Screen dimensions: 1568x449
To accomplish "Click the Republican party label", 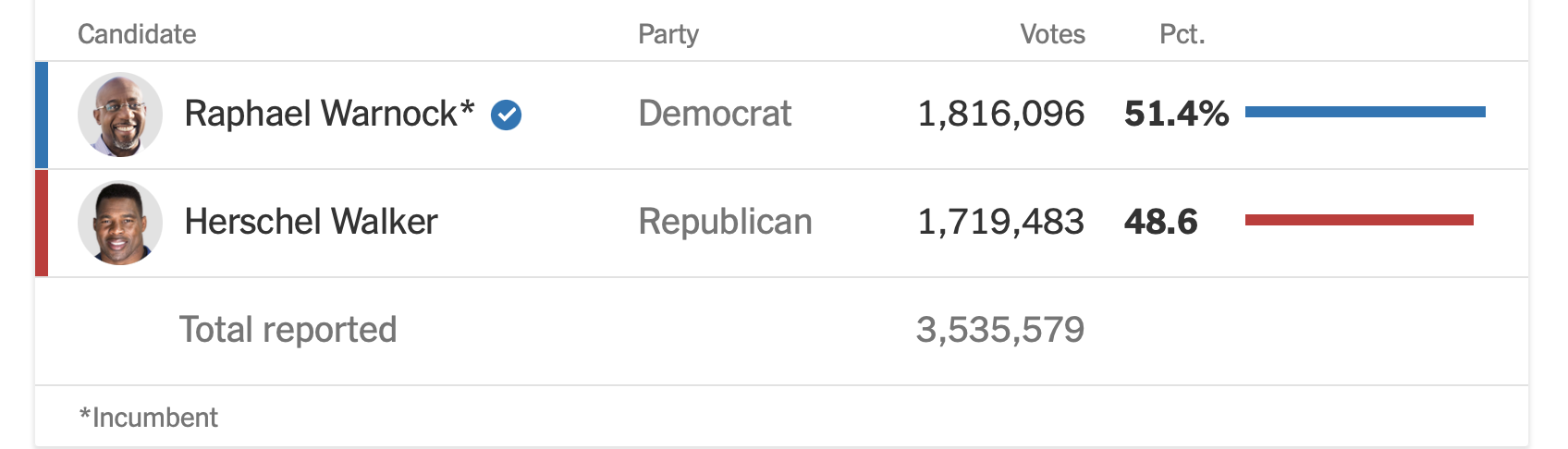I will [725, 223].
